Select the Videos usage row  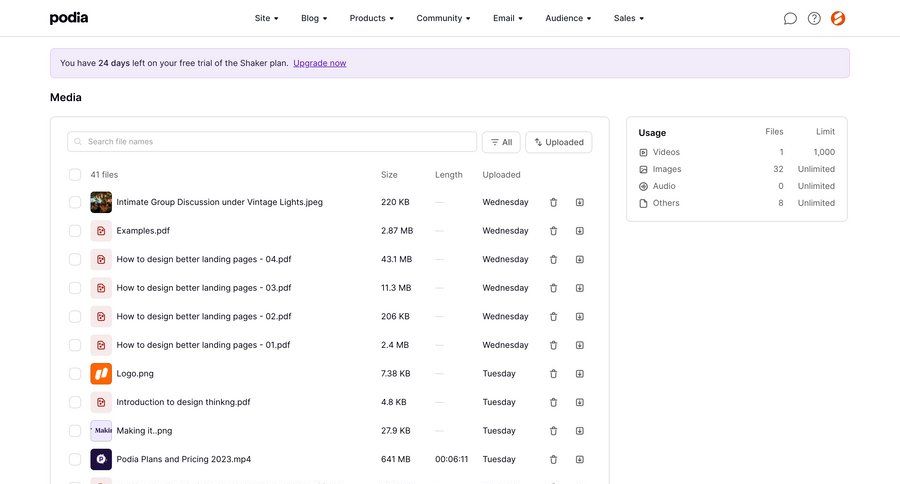pos(736,152)
